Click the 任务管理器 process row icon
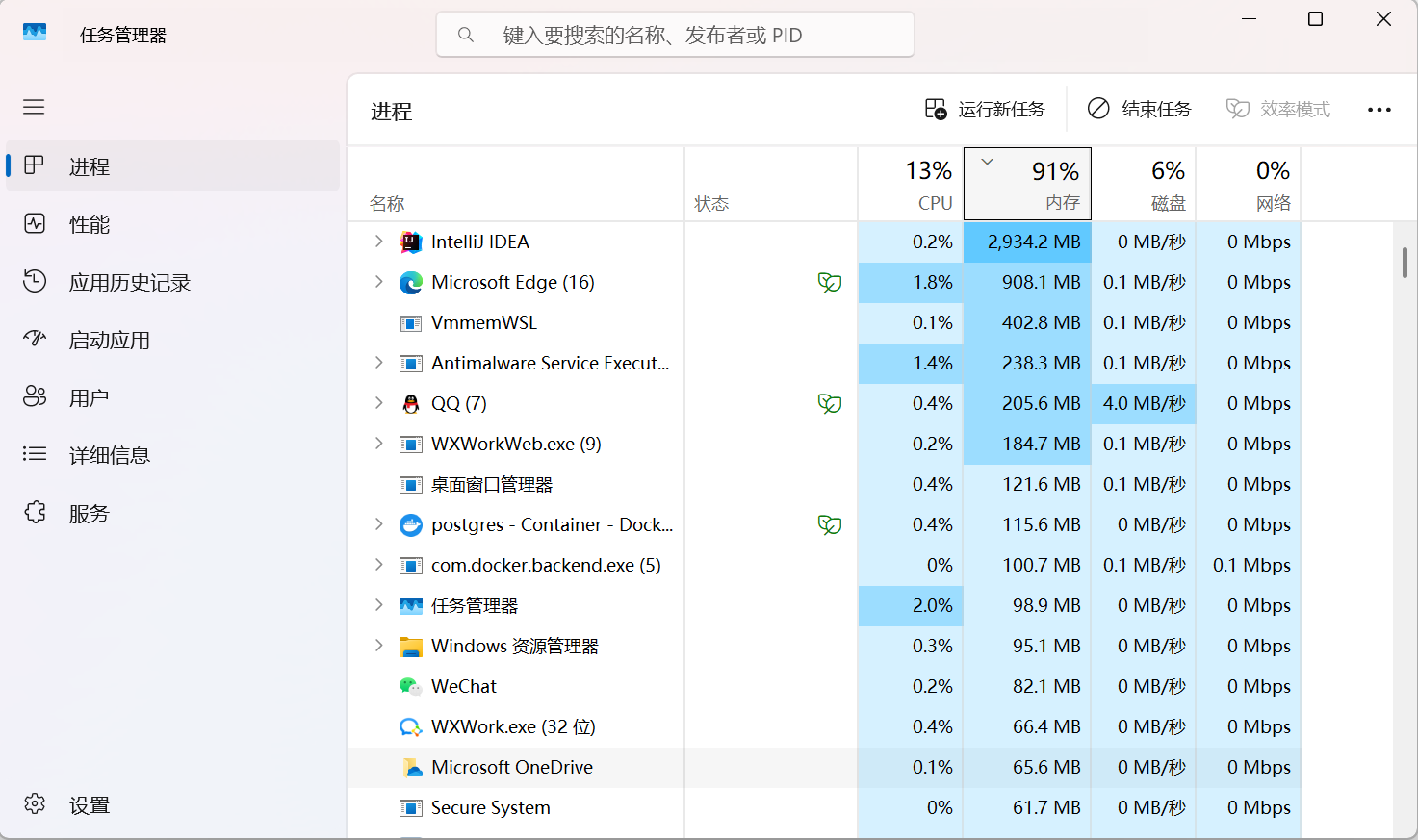Viewport: 1418px width, 840px height. 411,606
